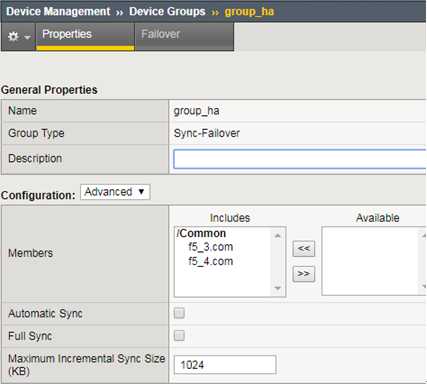The width and height of the screenshot is (427, 384).
Task: Click the move-left << arrow button
Action: [x=303, y=248]
